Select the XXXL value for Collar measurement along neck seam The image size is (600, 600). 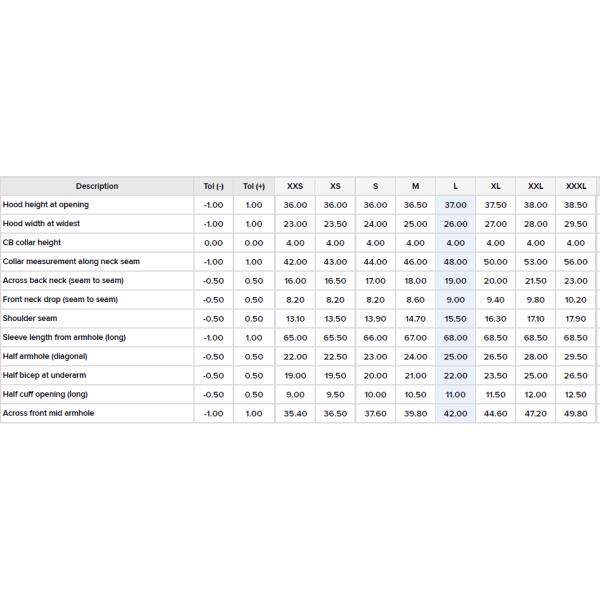576,262
